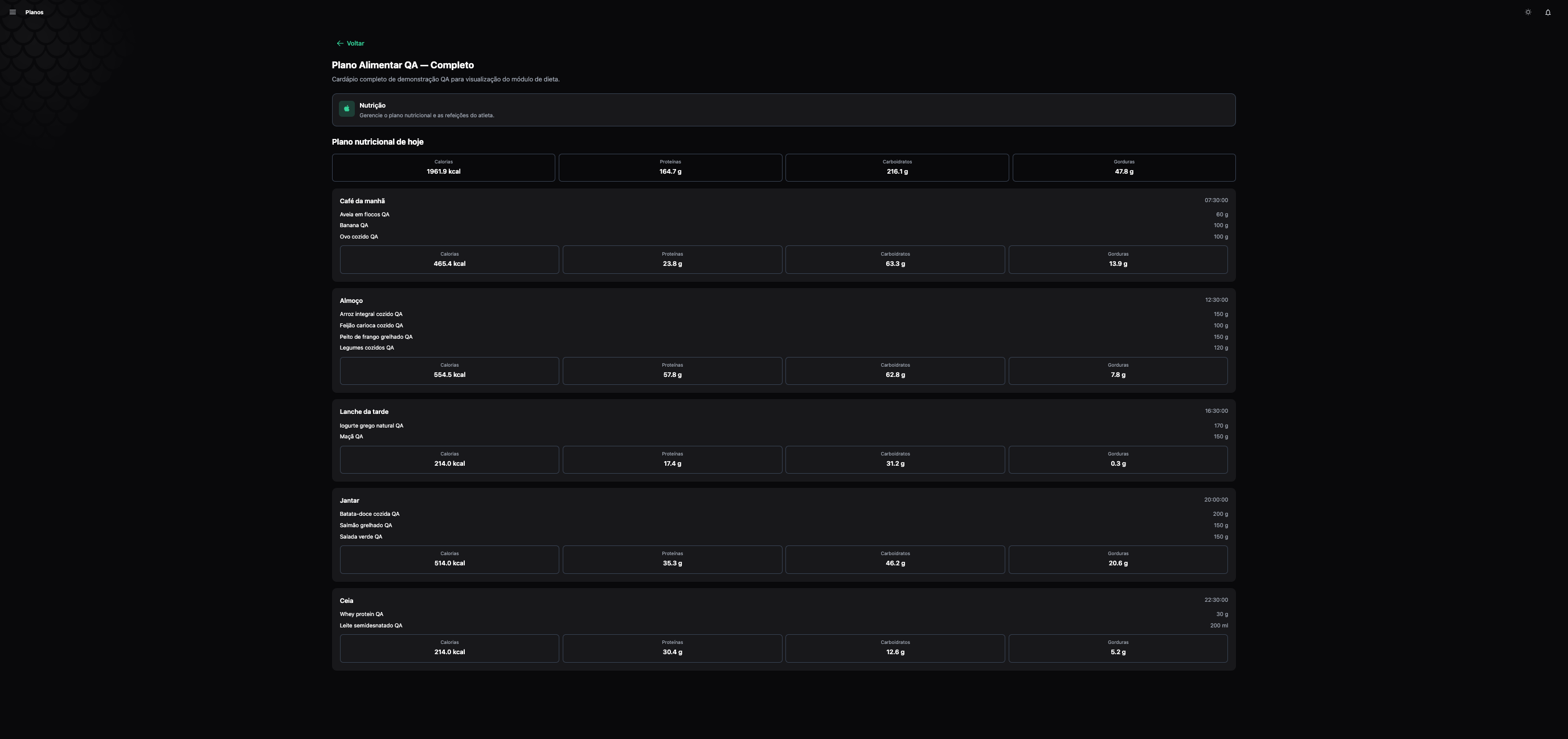The width and height of the screenshot is (1568, 739).
Task: Click the 554.5 kcal lunch calories value
Action: 449,375
